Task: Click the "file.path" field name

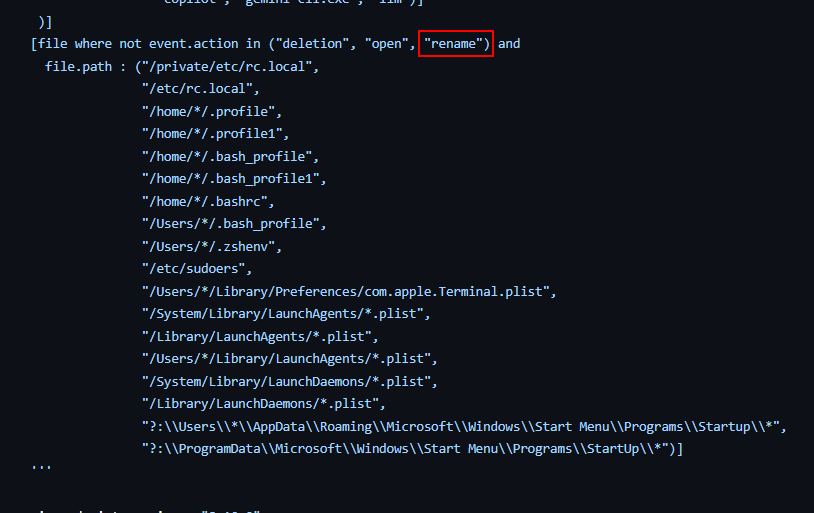Action: 78,67
